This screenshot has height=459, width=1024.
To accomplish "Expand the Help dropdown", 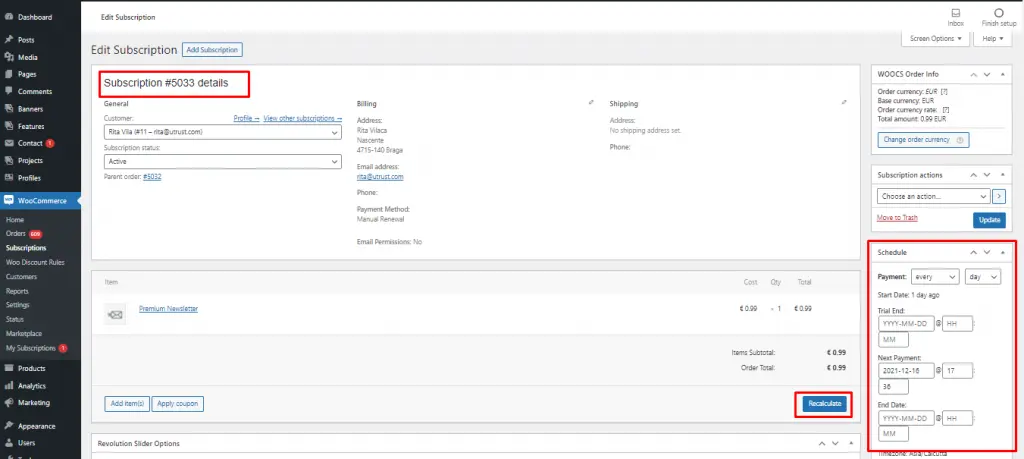I will 993,39.
